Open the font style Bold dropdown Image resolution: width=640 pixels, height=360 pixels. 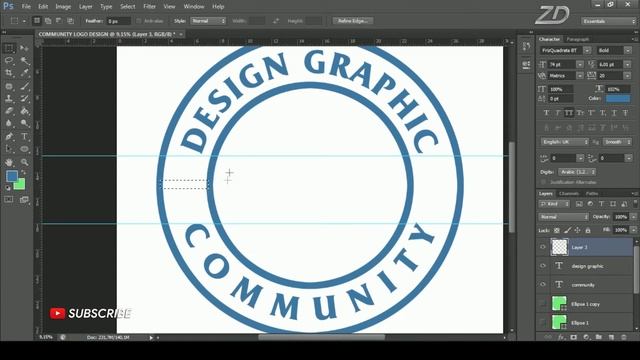(628, 50)
